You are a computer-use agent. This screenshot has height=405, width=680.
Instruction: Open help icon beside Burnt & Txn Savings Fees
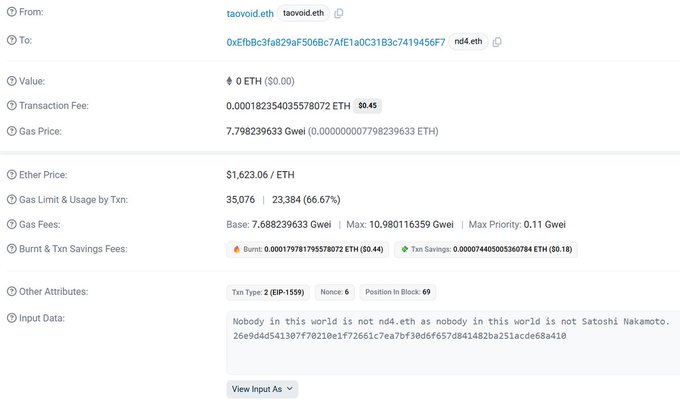click(12, 249)
